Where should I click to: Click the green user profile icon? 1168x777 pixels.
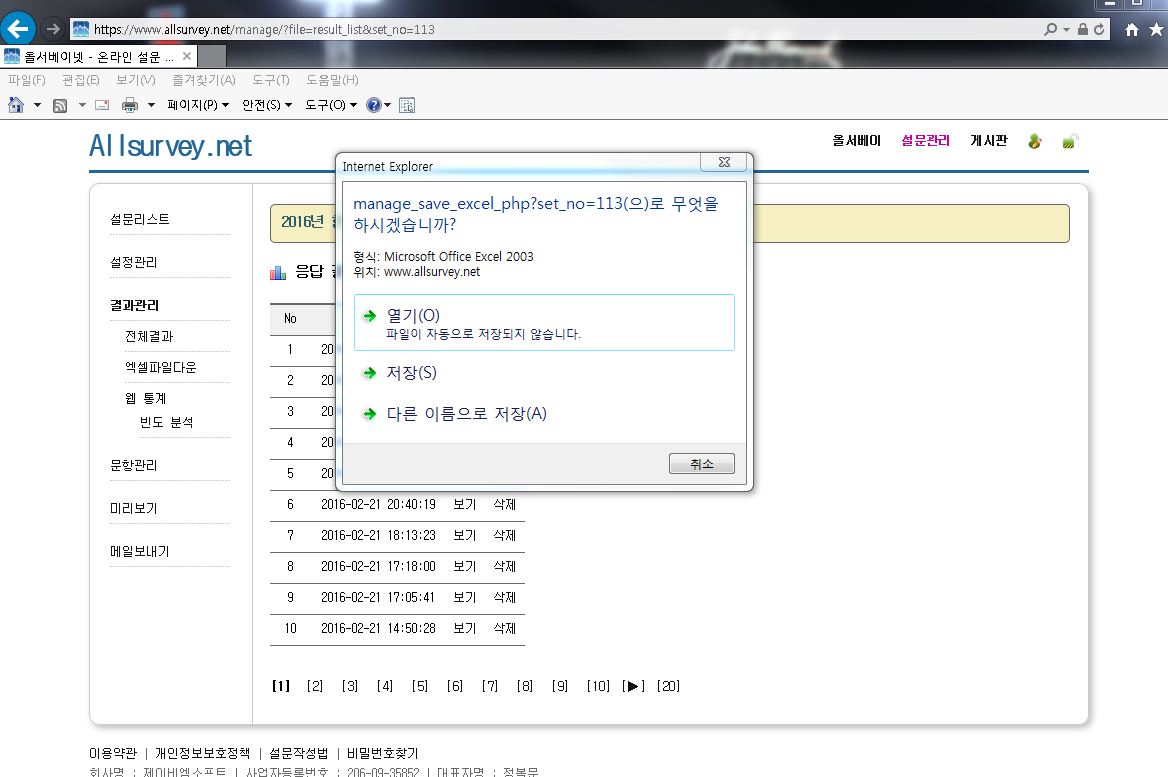1035,142
